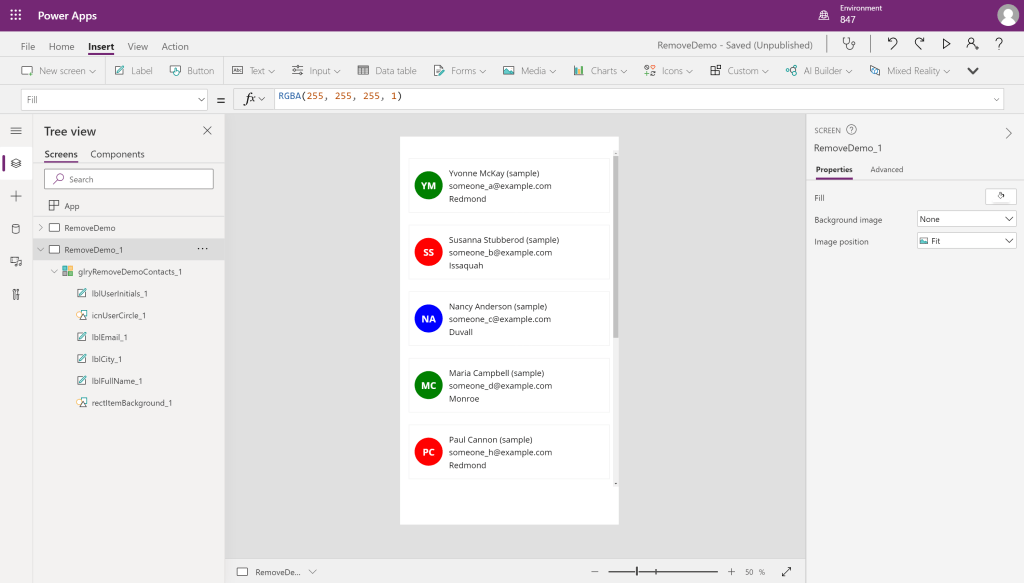Expand the RemoveDemo screen node
1024x583 pixels.
(x=41, y=228)
